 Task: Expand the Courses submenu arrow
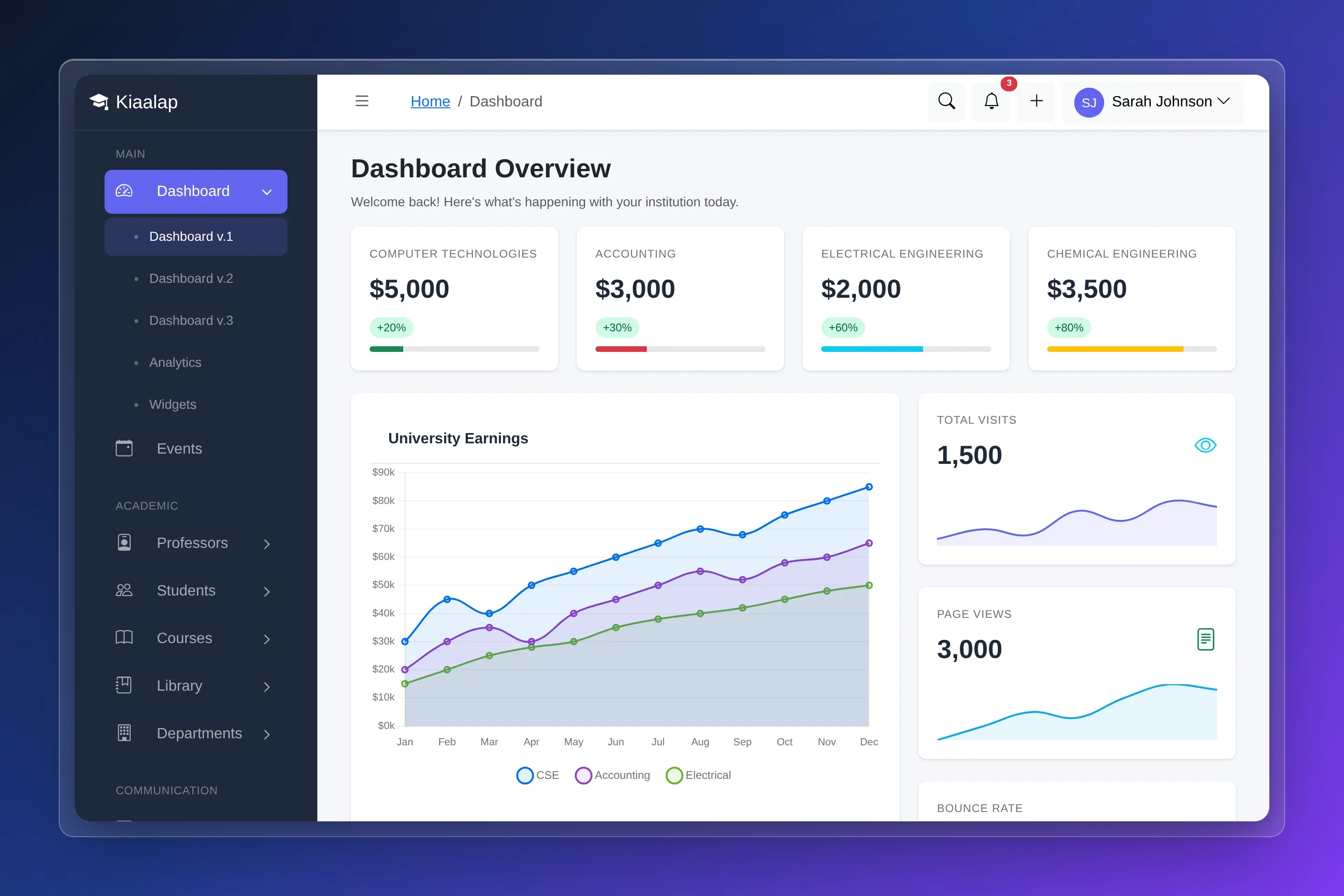pyautogui.click(x=266, y=639)
